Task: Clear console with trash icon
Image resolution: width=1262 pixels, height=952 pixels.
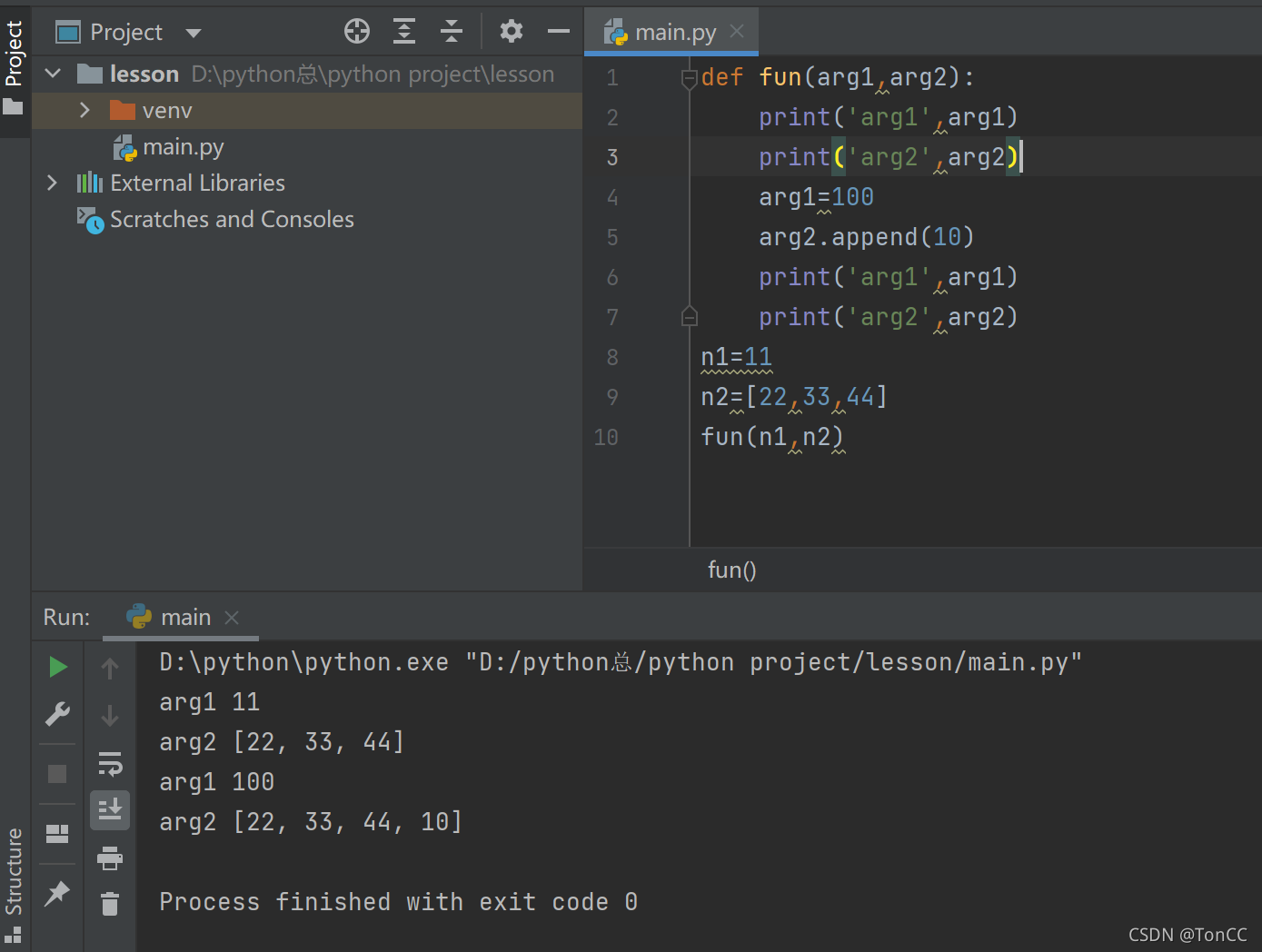Action: point(110,904)
